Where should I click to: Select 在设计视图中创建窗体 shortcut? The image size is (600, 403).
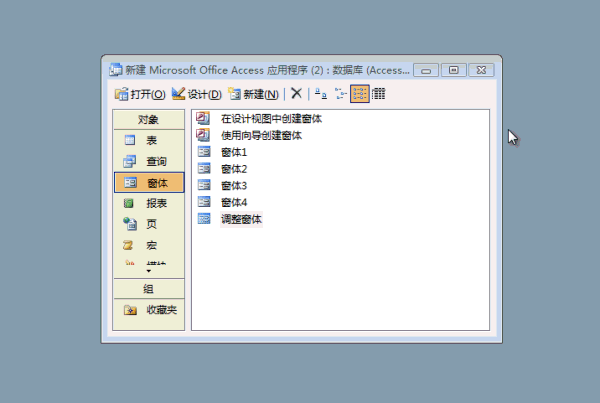coord(271,119)
